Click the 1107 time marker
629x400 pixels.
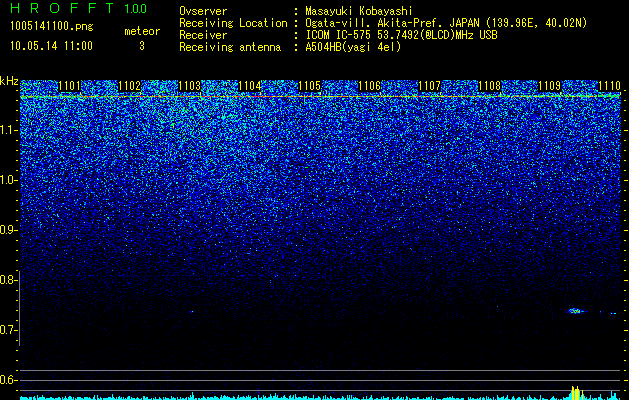[430, 86]
